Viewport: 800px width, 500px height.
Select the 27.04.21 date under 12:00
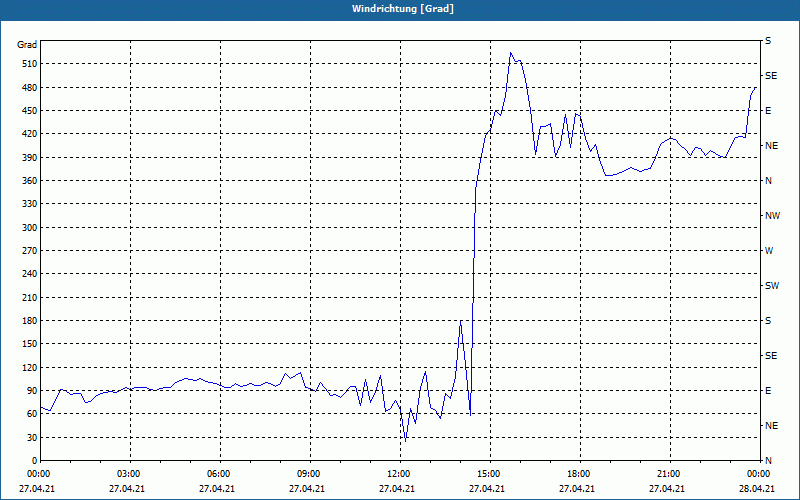point(396,489)
